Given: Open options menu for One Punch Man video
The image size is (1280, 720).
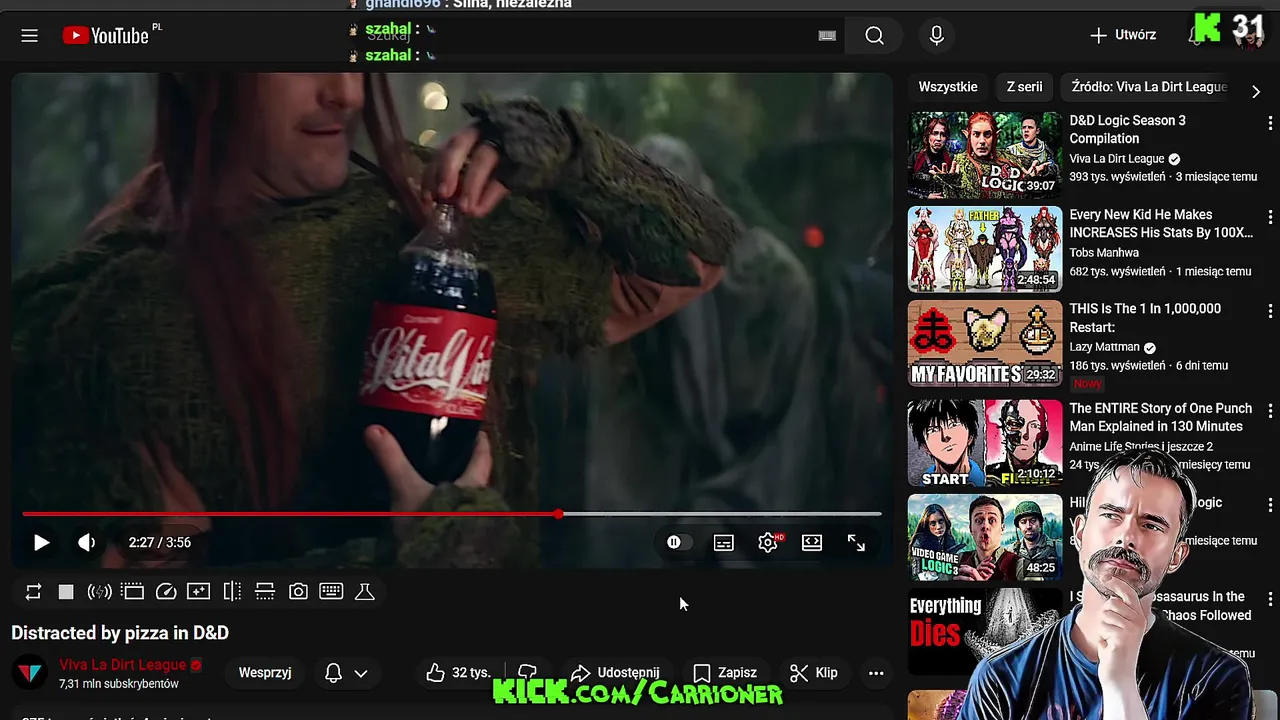Looking at the screenshot, I should click(x=1270, y=410).
